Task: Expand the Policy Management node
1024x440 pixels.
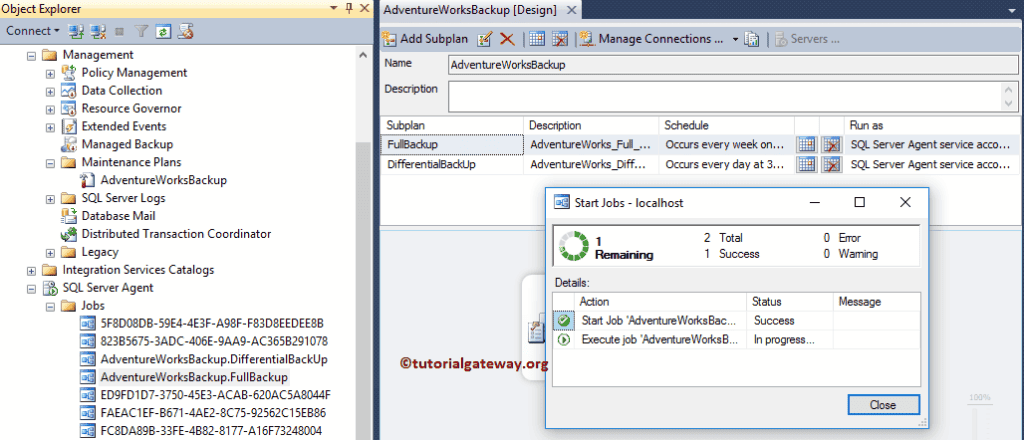Action: pos(50,74)
